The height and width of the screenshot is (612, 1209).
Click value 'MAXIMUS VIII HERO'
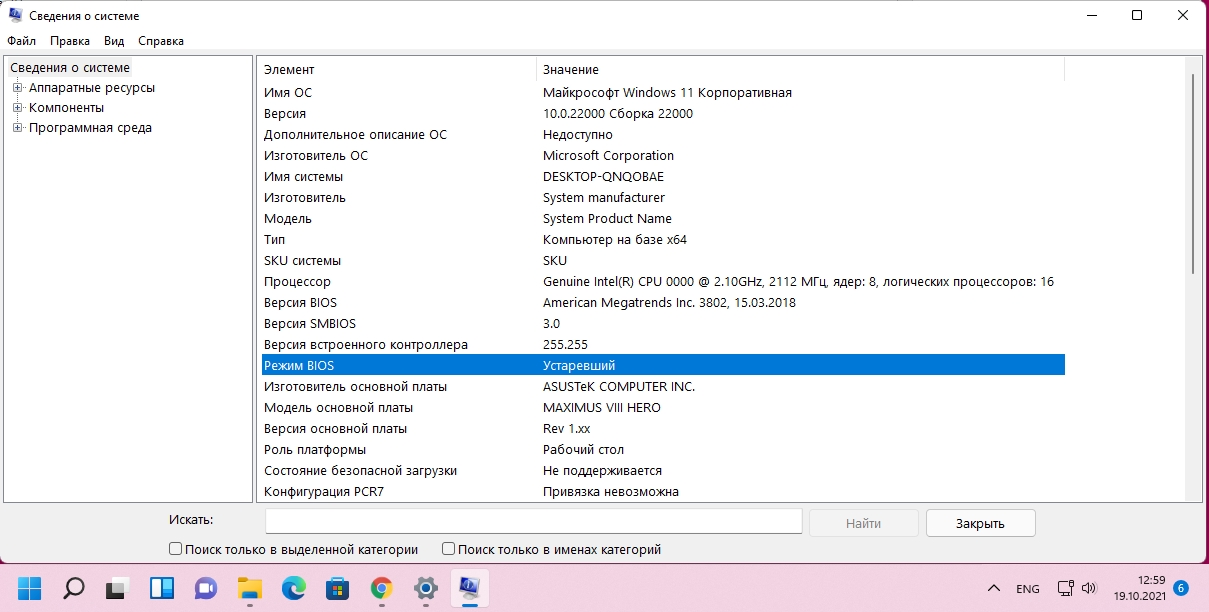coord(602,408)
